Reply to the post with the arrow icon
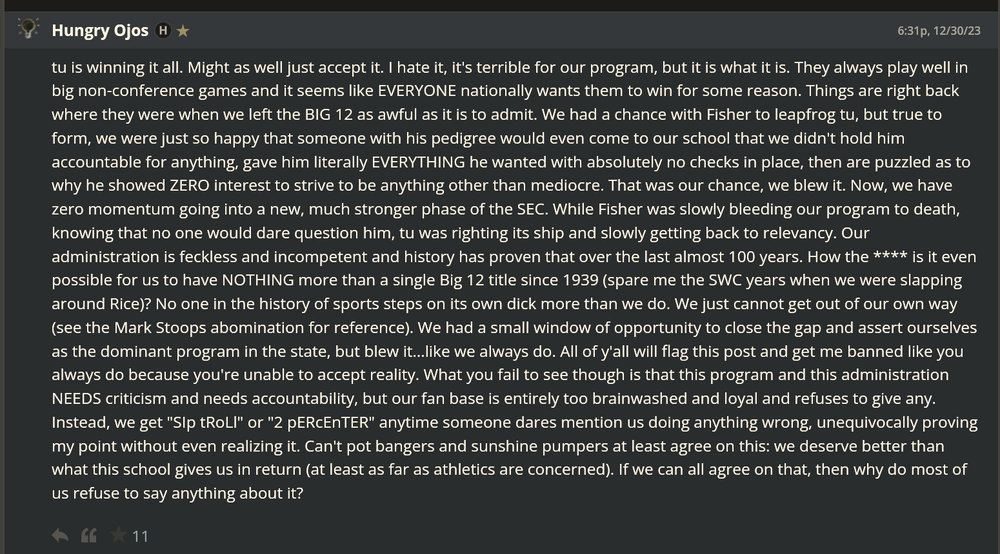Viewport: 1000px width, 554px height. (x=61, y=536)
